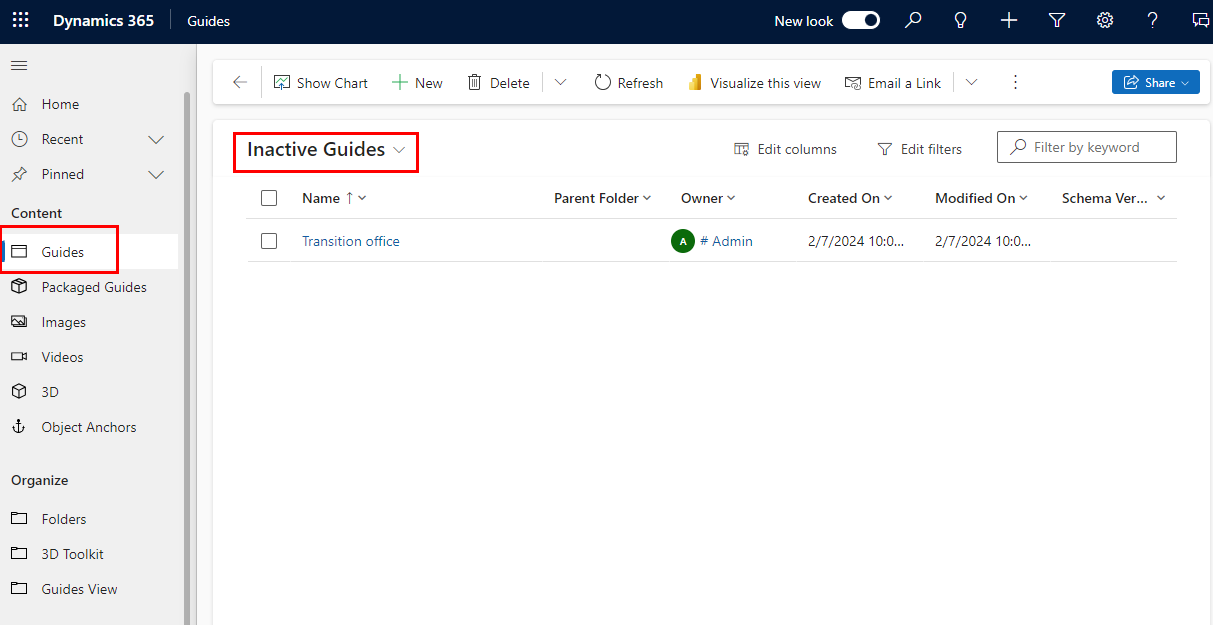1213x625 pixels.
Task: Open the search magnifier in the top bar
Action: point(912,20)
